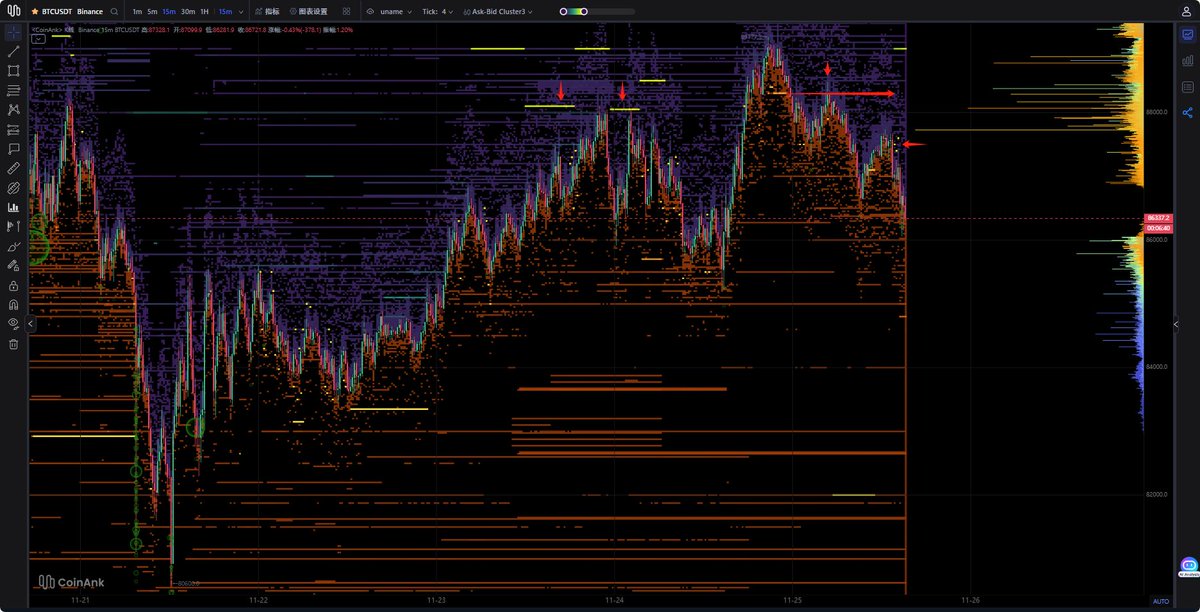1200x612 pixels.
Task: Expand the right side panel arrow
Action: [1175, 324]
